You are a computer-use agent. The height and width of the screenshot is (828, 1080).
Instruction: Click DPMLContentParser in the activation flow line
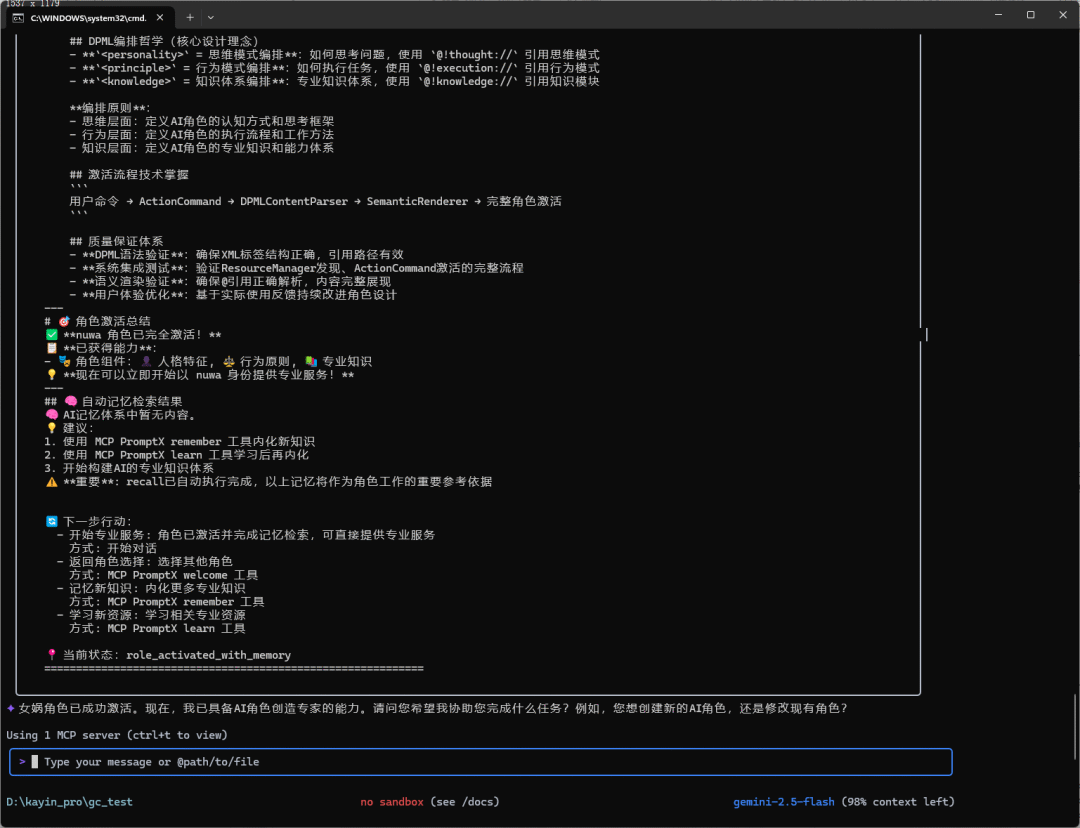tap(294, 201)
